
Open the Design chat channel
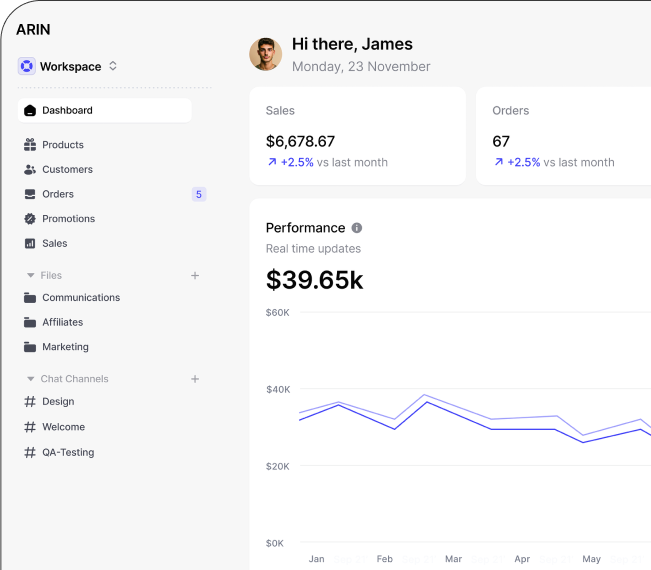click(58, 402)
